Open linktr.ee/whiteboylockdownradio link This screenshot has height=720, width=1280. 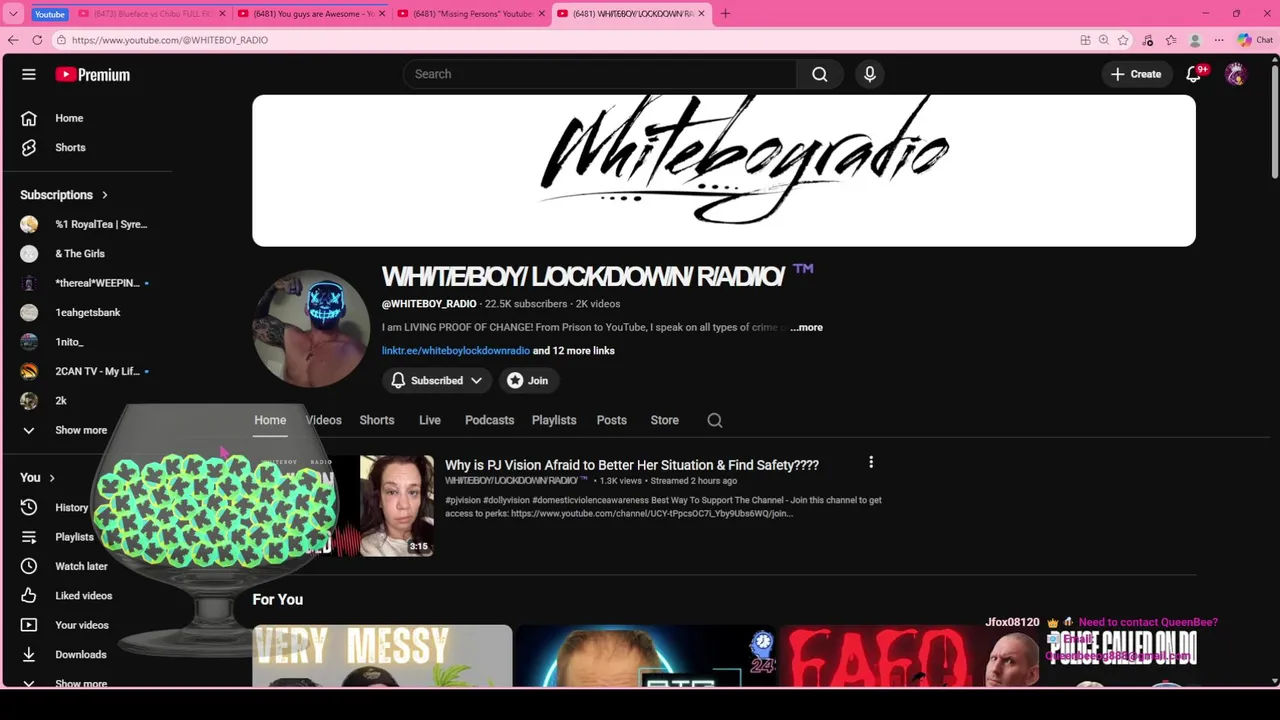pos(456,351)
